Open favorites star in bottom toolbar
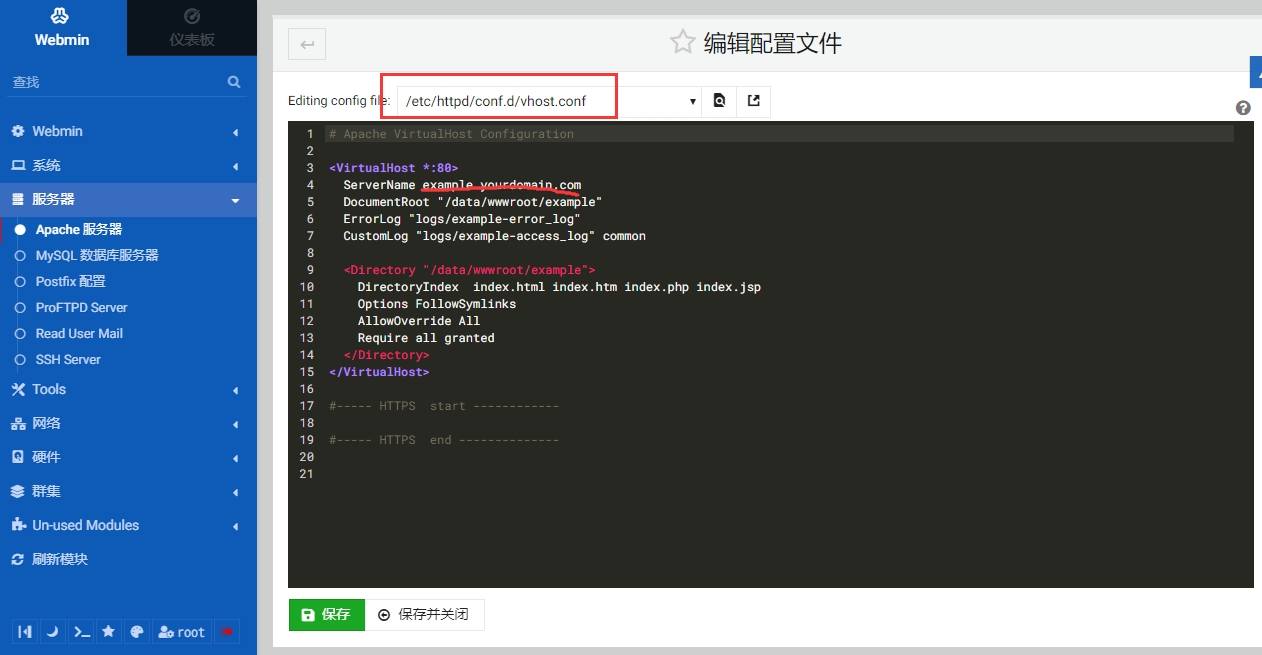Viewport: 1262px width, 655px height. [109, 632]
